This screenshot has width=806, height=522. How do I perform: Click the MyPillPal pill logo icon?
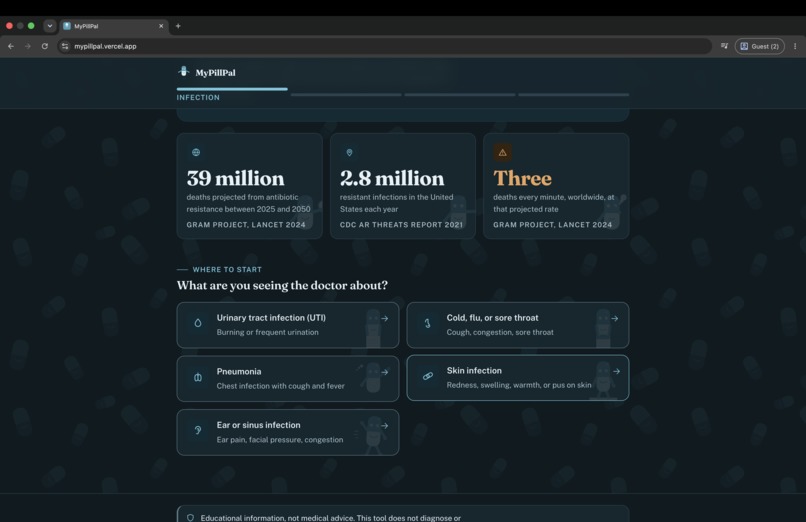pyautogui.click(x=184, y=71)
